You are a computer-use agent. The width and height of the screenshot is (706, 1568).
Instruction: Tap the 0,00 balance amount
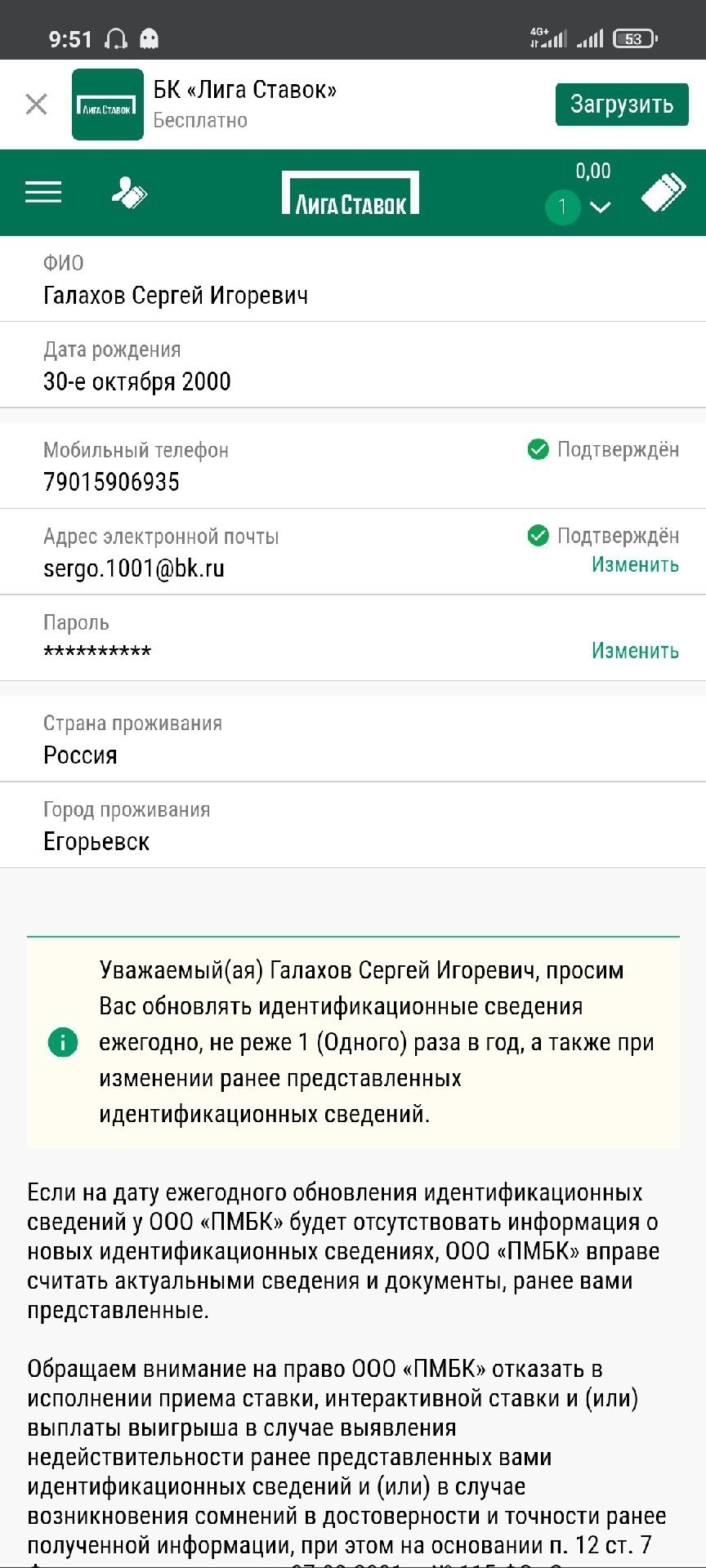click(593, 171)
